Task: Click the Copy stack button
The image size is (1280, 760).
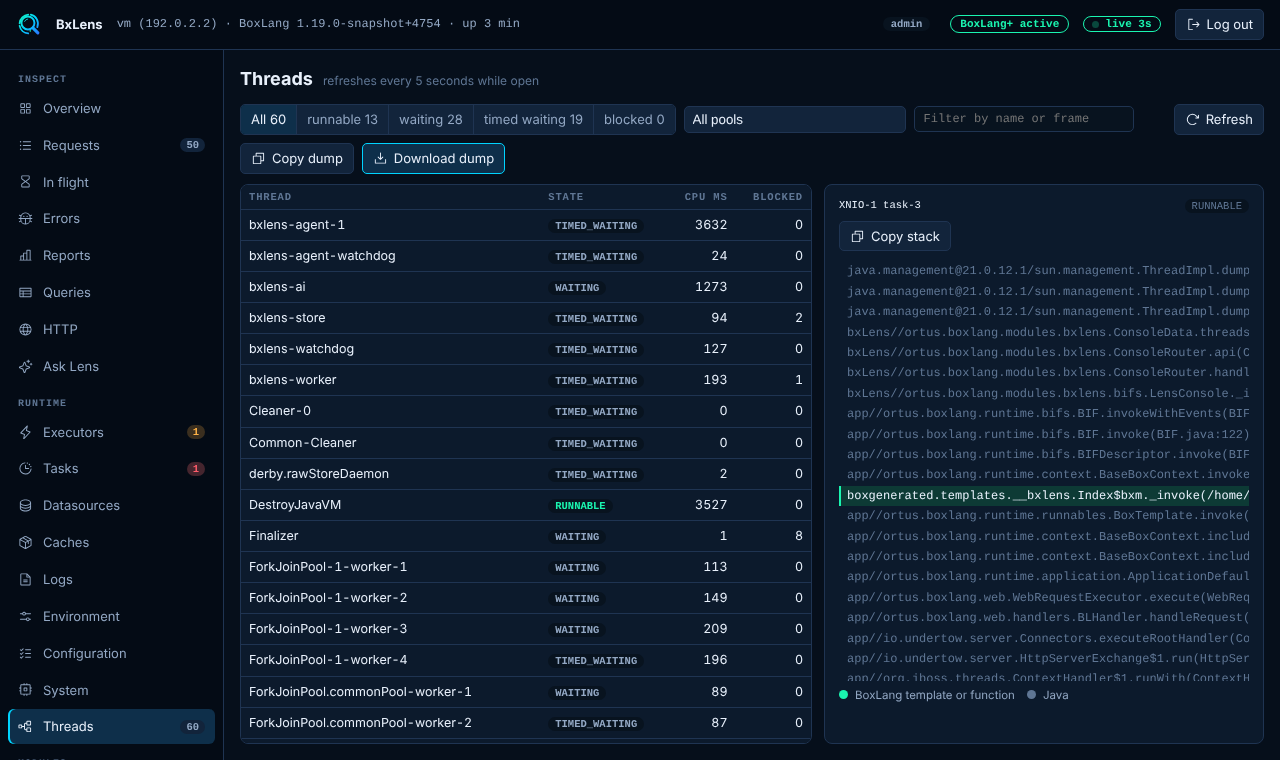Action: click(x=895, y=236)
